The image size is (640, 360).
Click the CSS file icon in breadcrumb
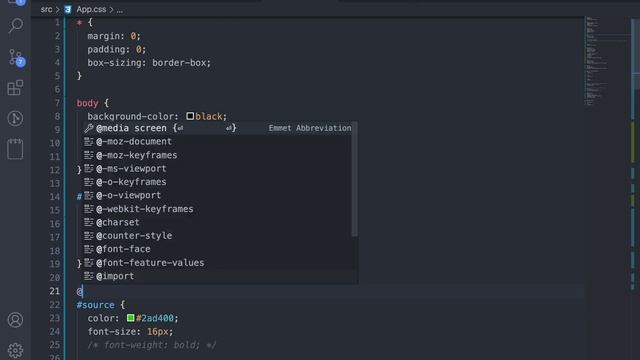(x=68, y=9)
